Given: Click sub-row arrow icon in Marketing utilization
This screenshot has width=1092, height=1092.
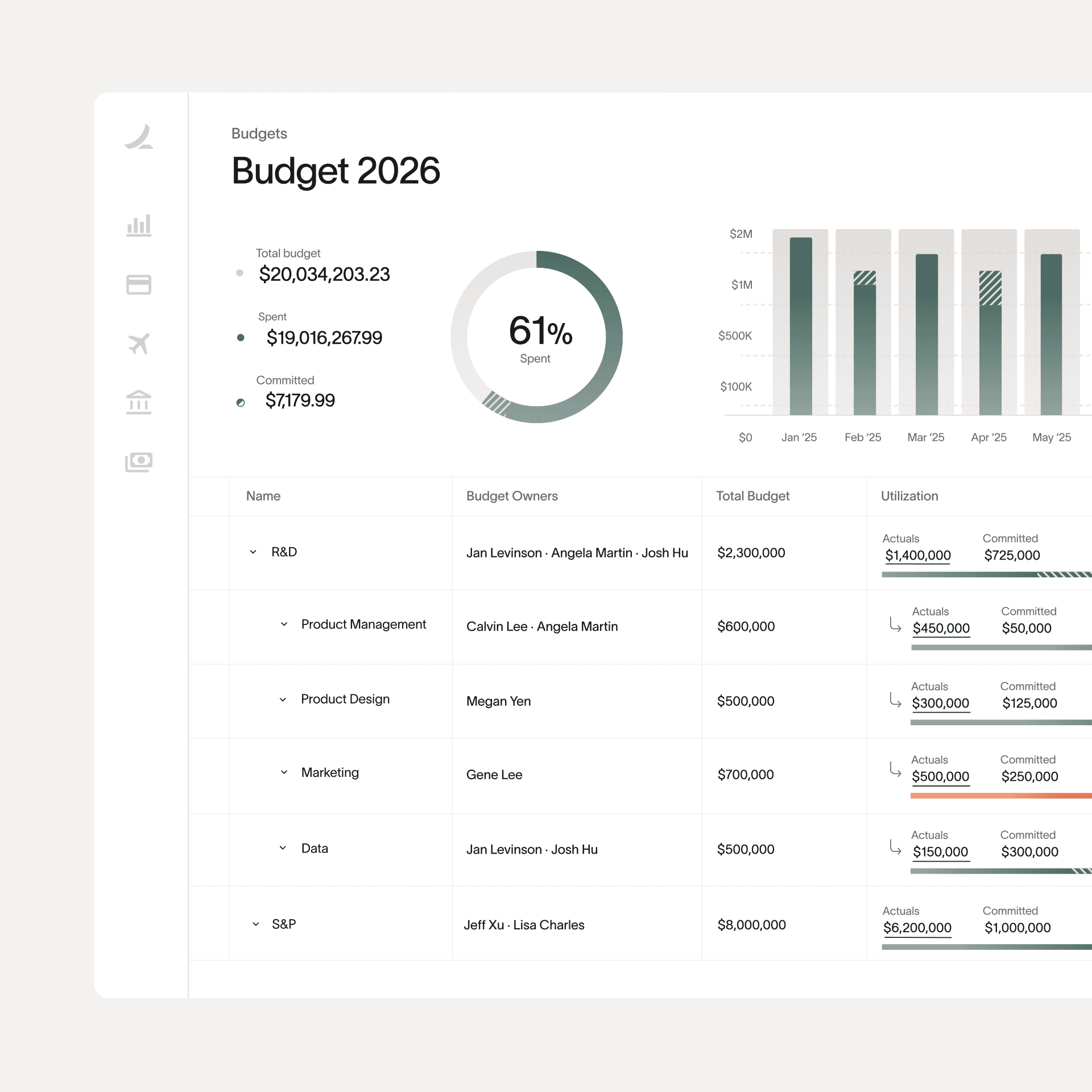Looking at the screenshot, I should [895, 770].
